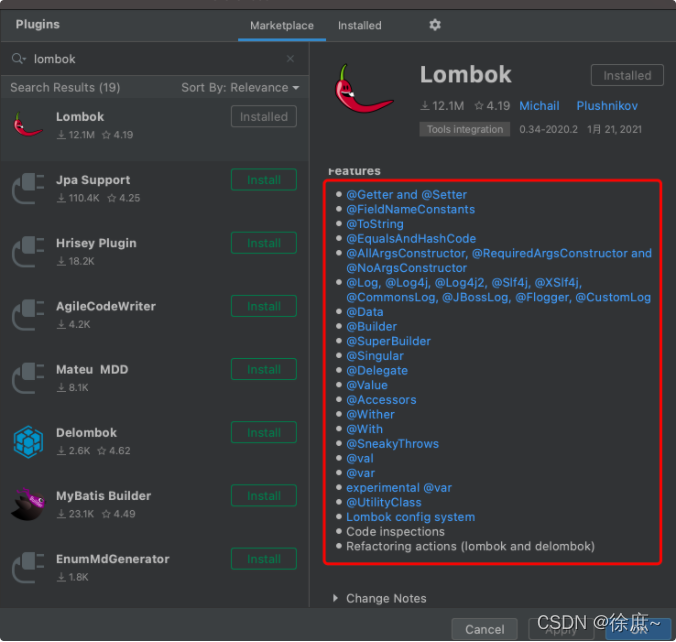
Task: Open the experimental @var link
Action: [x=399, y=488]
